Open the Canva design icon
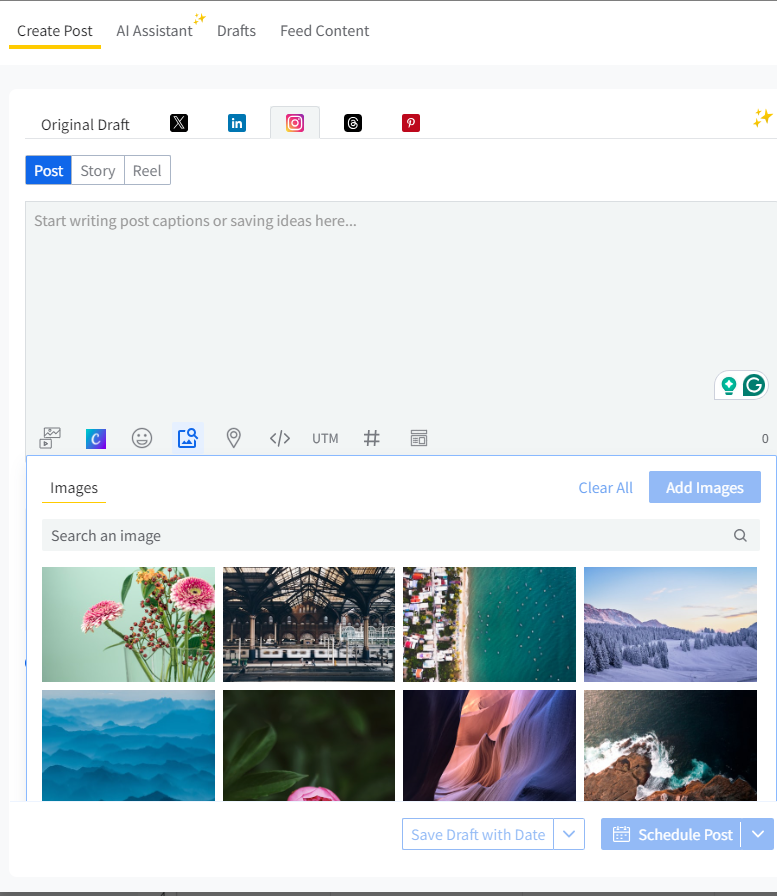Screen dimensions: 777x896 96,438
